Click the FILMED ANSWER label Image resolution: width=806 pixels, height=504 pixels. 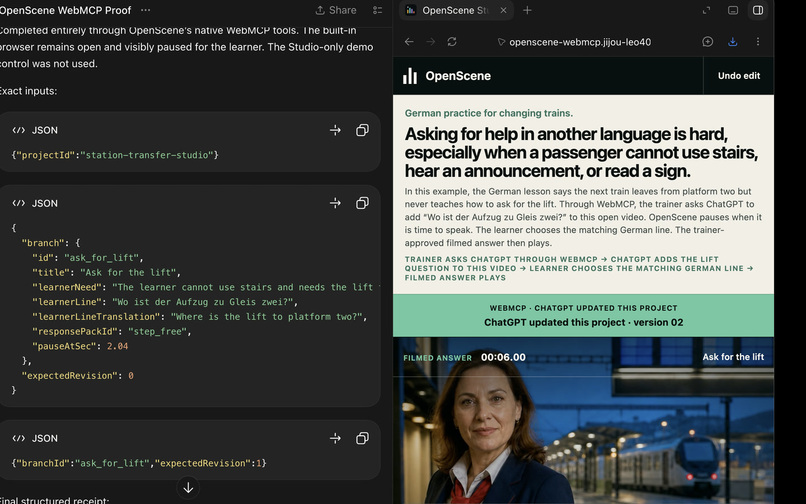pyautogui.click(x=437, y=358)
